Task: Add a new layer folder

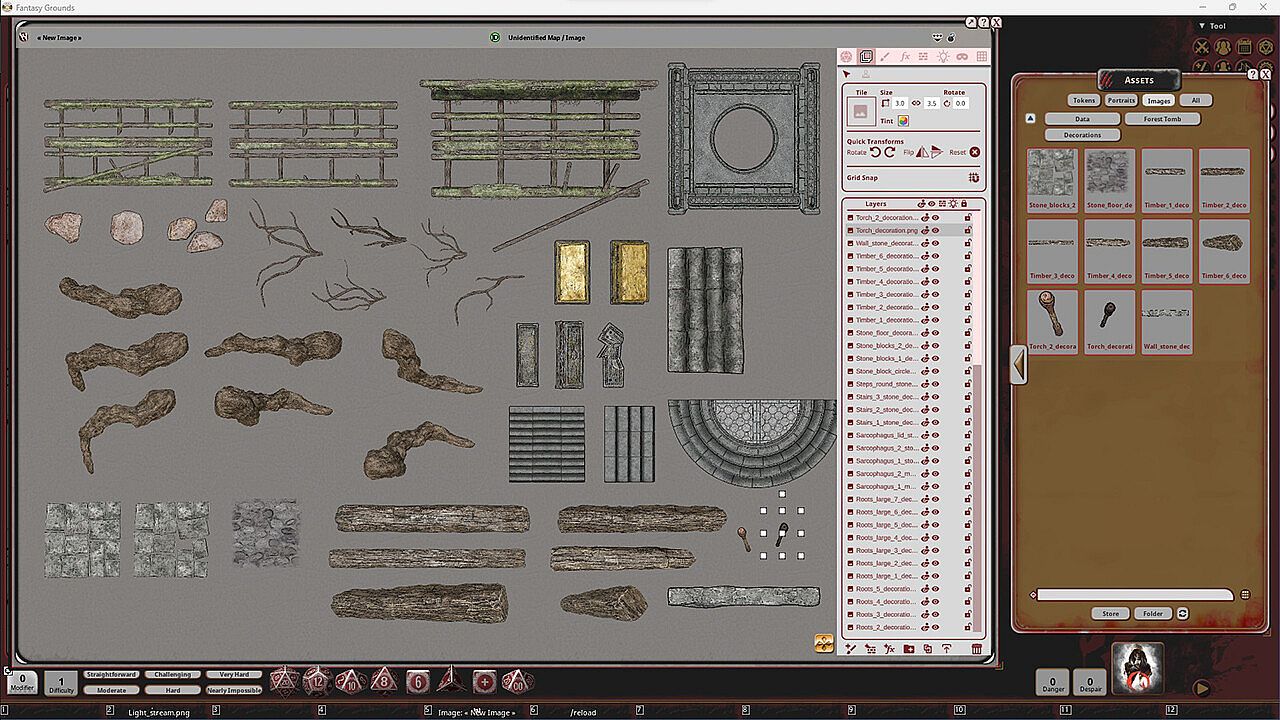Action: click(x=908, y=649)
